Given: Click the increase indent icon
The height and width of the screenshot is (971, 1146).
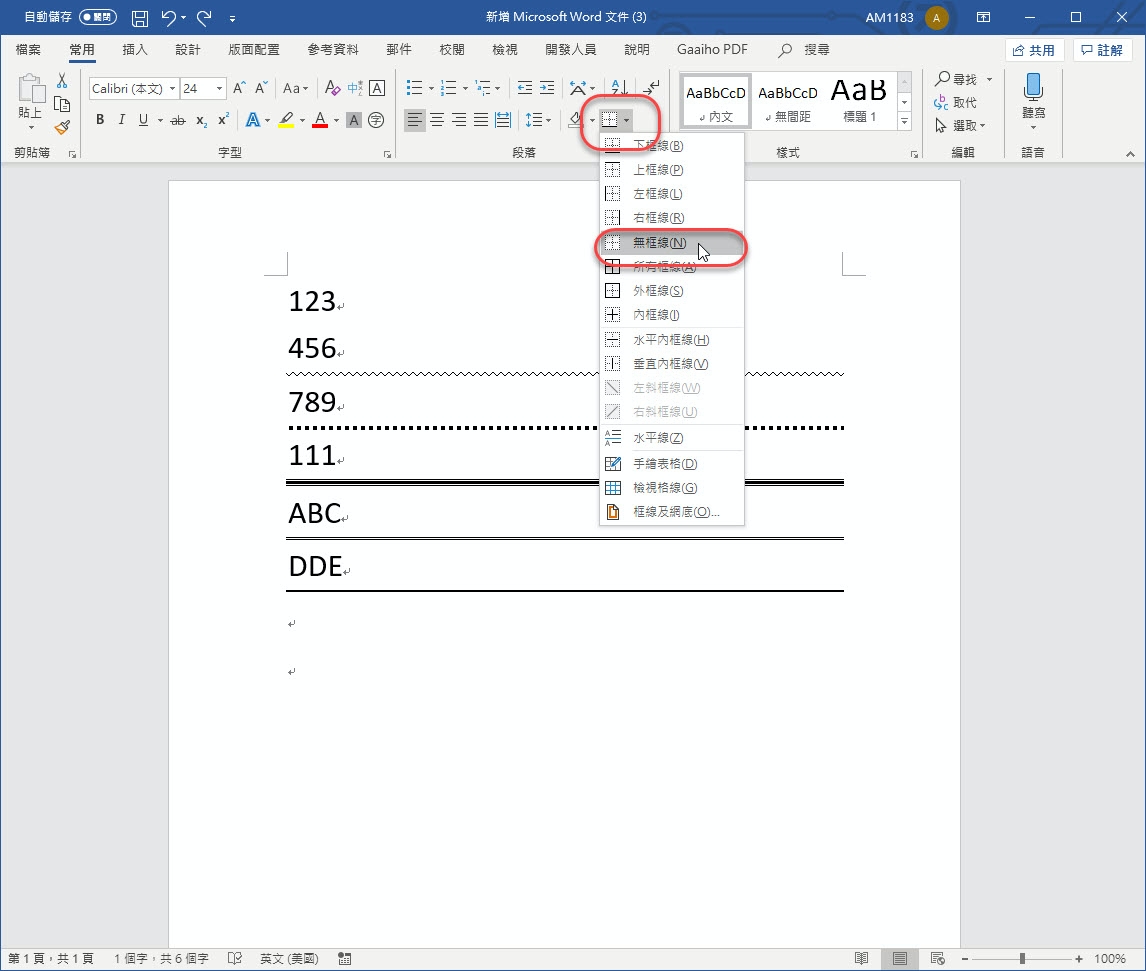Looking at the screenshot, I should 546,89.
